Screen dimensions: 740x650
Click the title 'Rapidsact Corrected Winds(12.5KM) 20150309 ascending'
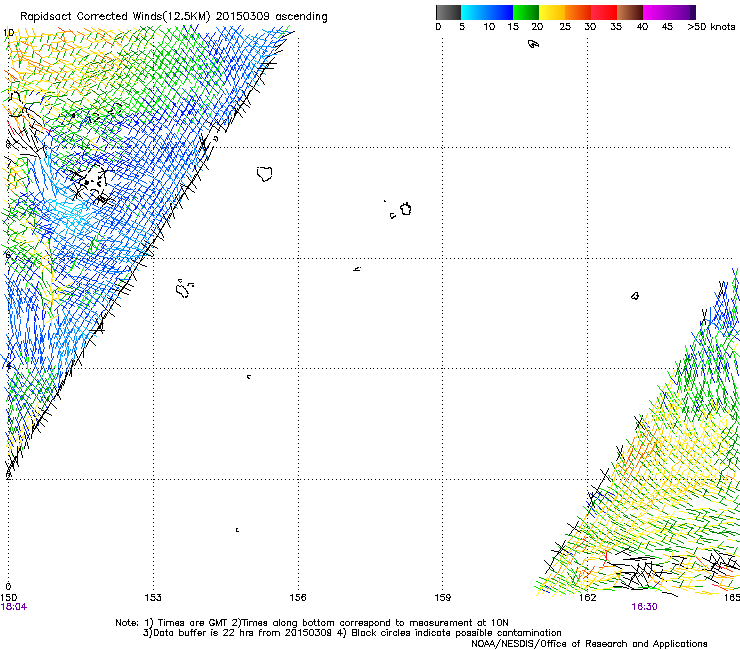click(174, 17)
